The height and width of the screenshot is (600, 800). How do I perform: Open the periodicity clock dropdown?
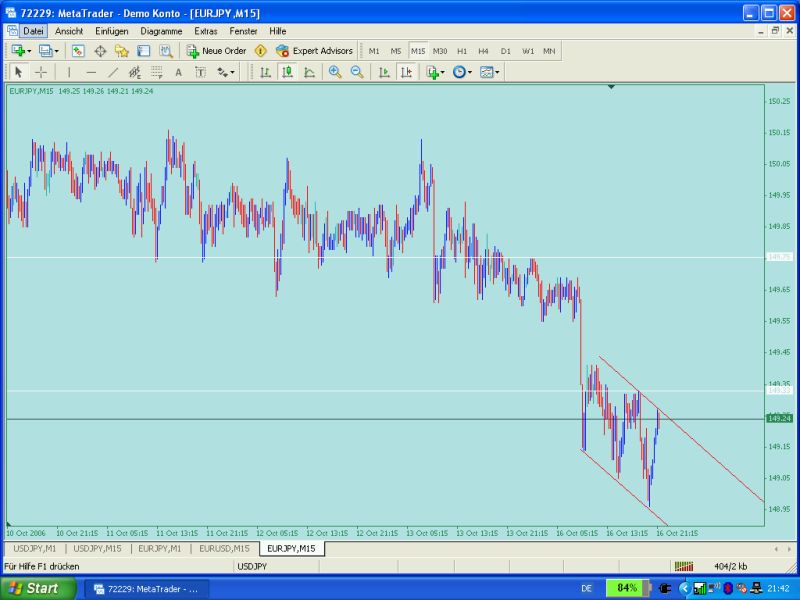coord(462,72)
